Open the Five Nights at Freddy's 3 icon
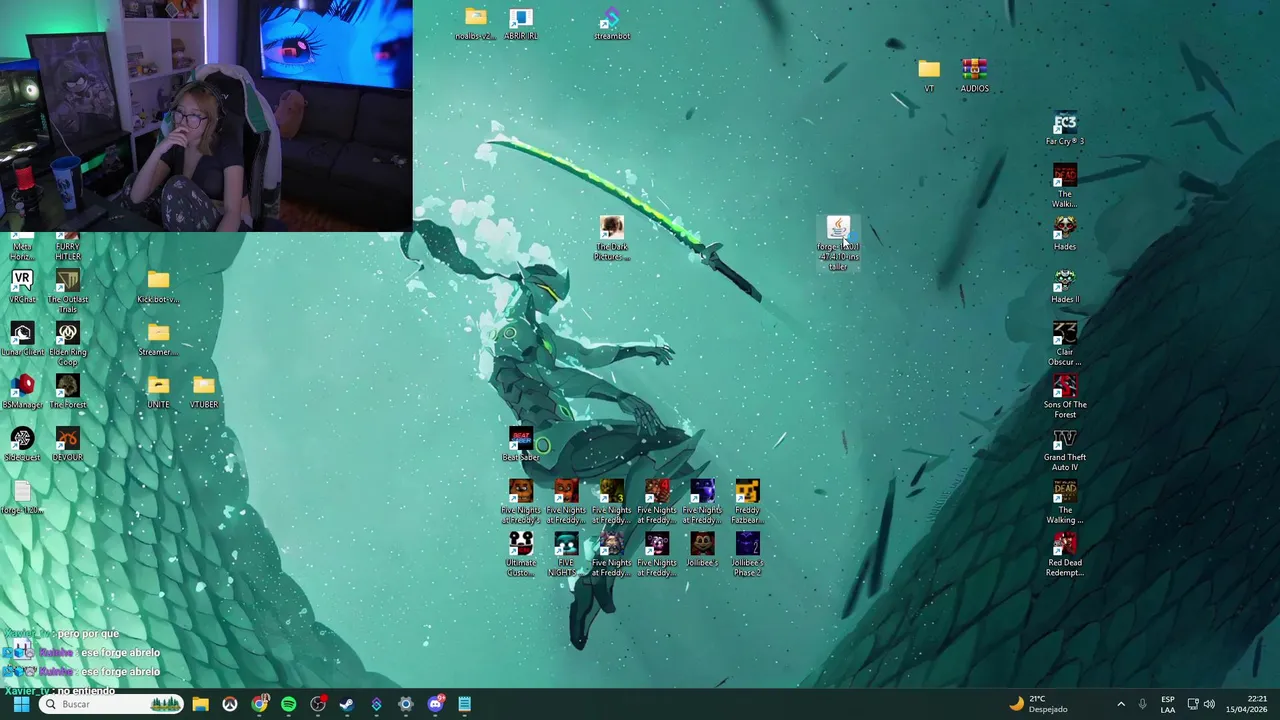The image size is (1280, 720). click(611, 501)
